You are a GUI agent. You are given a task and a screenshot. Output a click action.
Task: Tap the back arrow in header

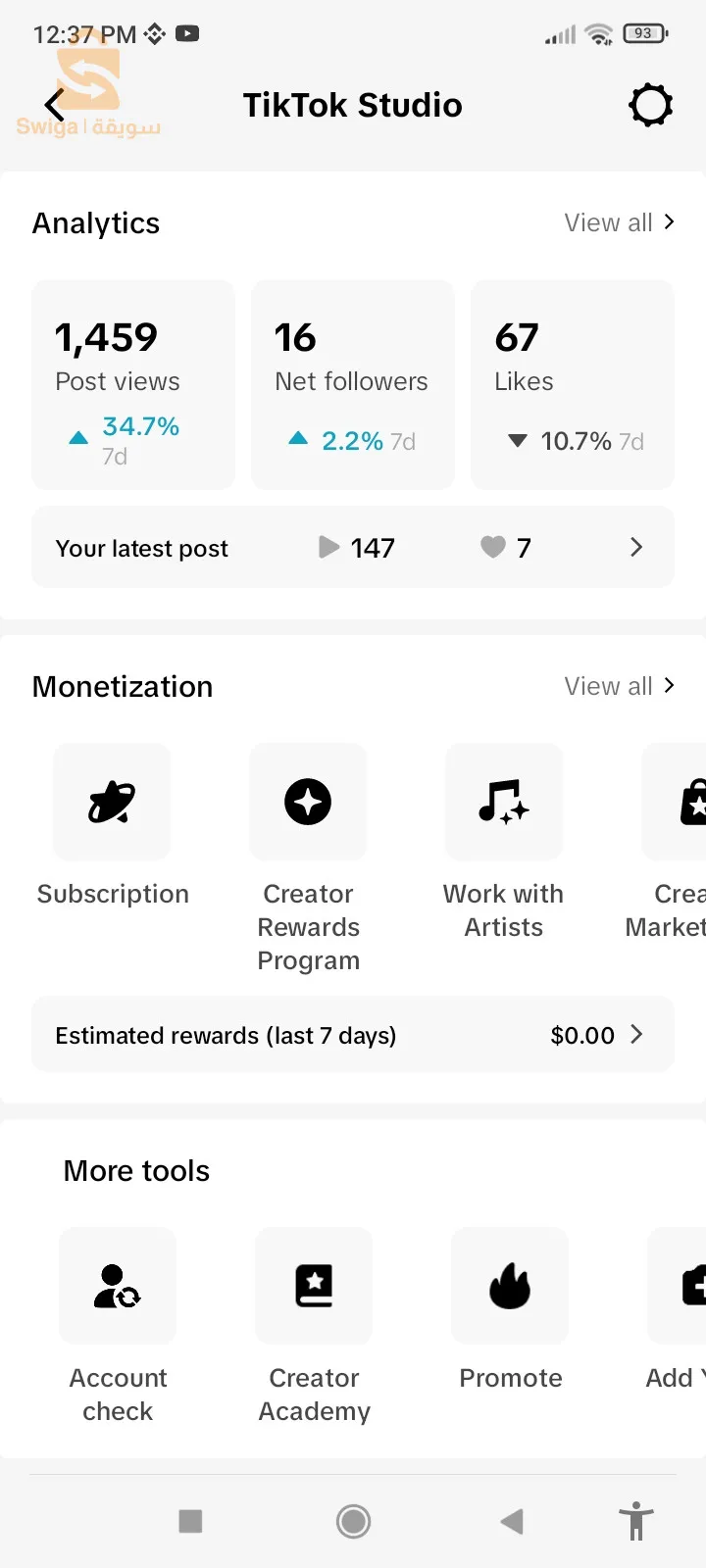pos(55,105)
